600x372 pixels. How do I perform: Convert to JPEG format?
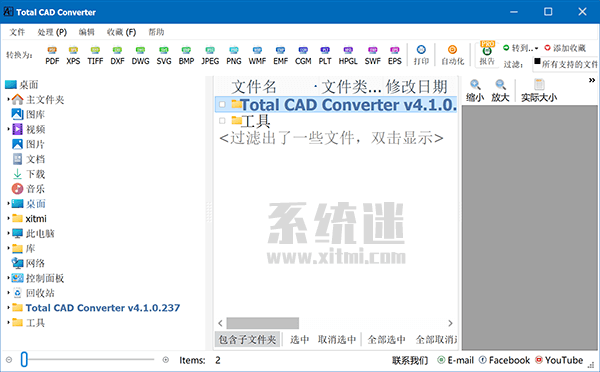pyautogui.click(x=210, y=55)
